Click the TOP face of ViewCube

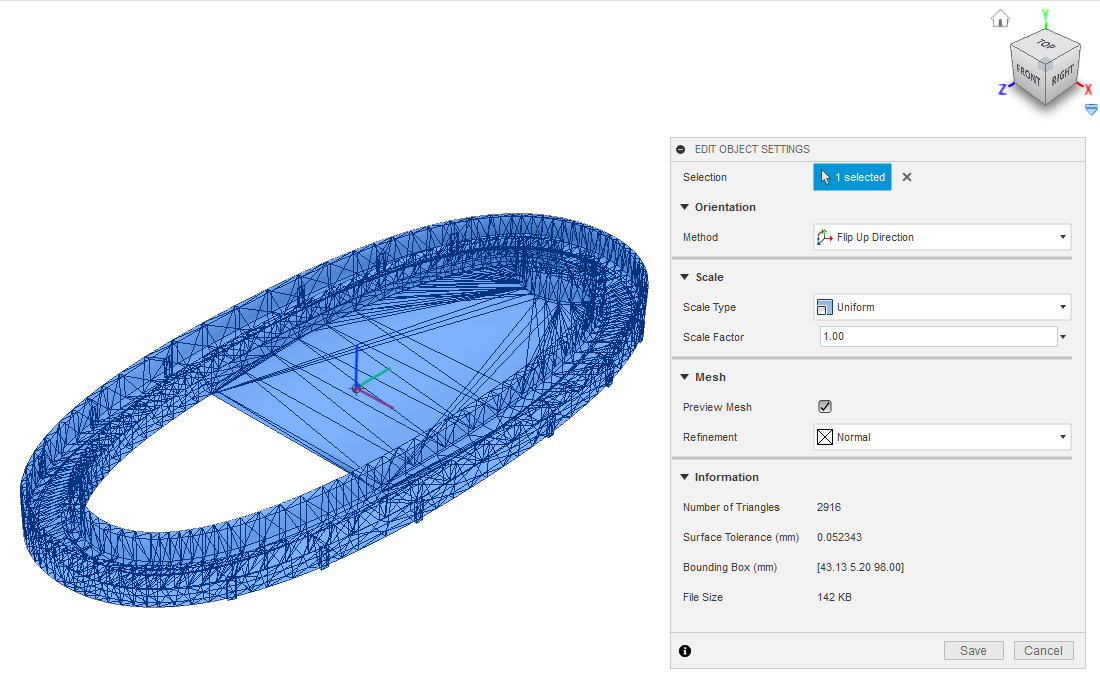coord(1046,45)
